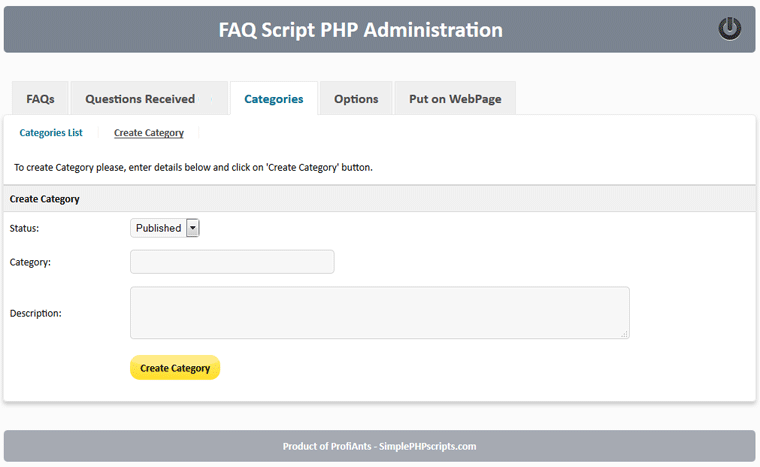Click the 'To create Category please' instruction text
This screenshot has width=760, height=467.
click(193, 167)
